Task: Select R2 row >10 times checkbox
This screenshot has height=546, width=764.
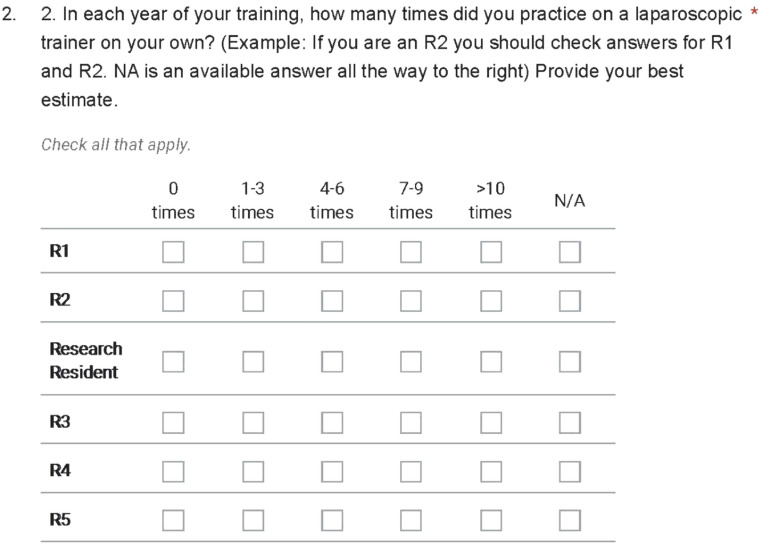Action: (491, 301)
